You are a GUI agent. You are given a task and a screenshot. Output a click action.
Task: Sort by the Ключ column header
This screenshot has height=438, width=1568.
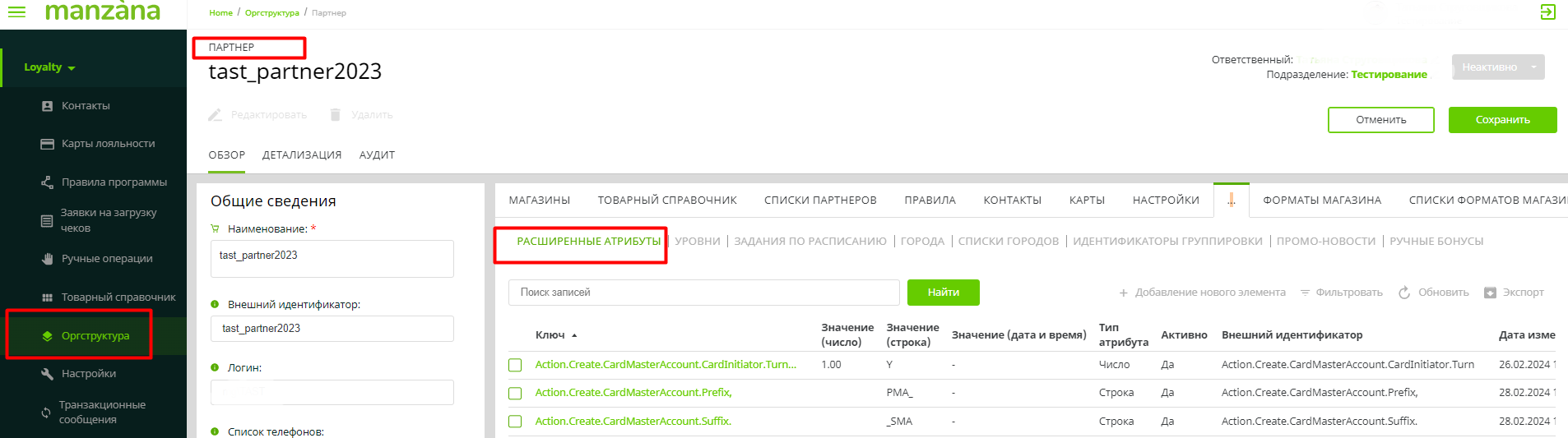[x=550, y=335]
